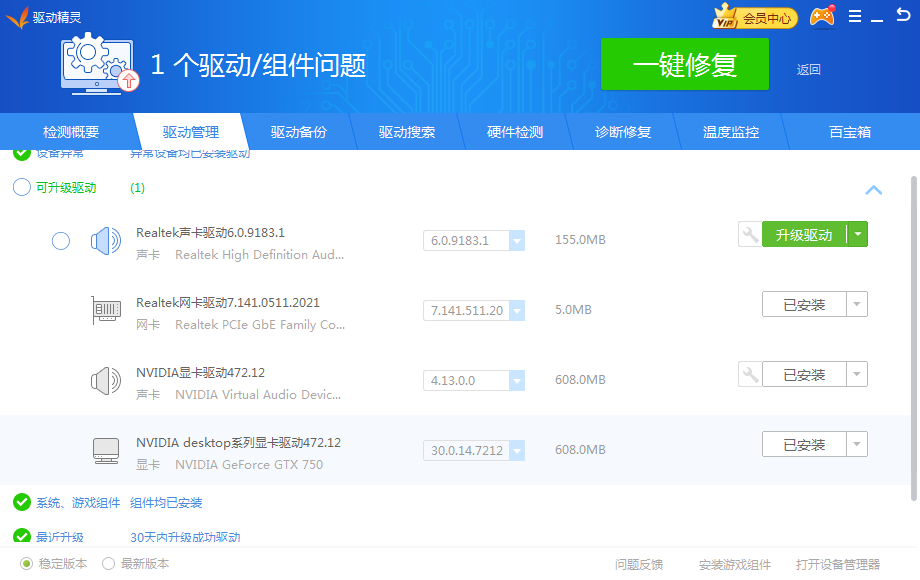Select the Realtek声卡驱动 row checkbox

[61, 241]
